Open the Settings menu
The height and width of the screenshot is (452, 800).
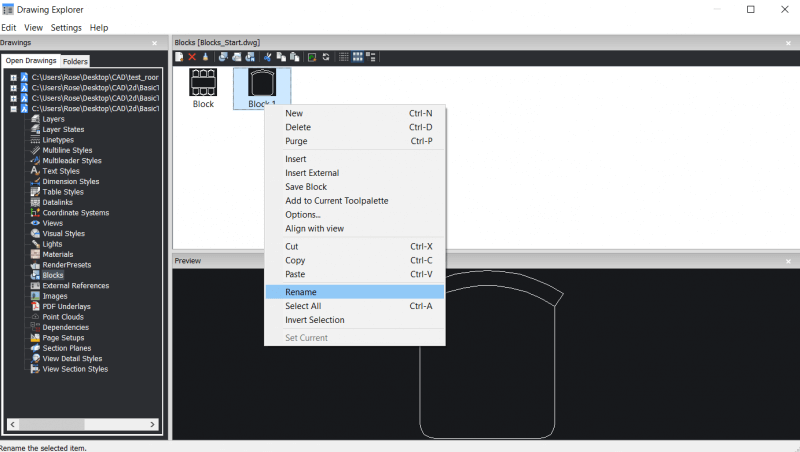point(66,28)
